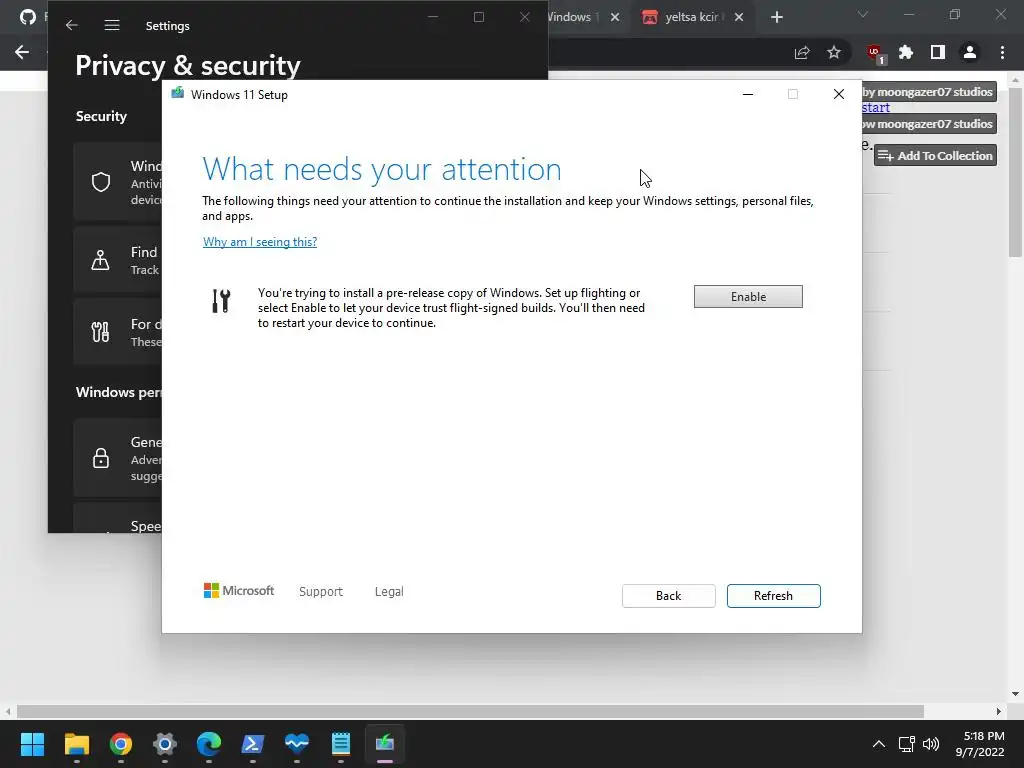The height and width of the screenshot is (768, 1024).
Task: Click the browser horizontal scrollbar
Action: (470, 711)
